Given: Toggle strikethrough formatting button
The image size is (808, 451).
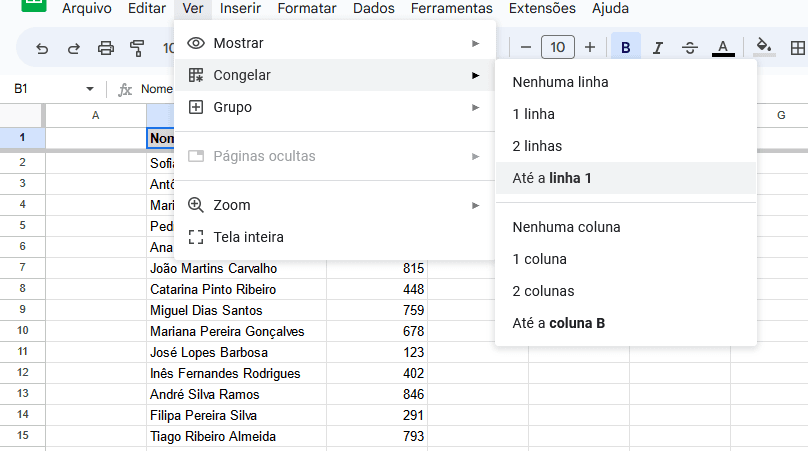Looking at the screenshot, I should [x=689, y=47].
